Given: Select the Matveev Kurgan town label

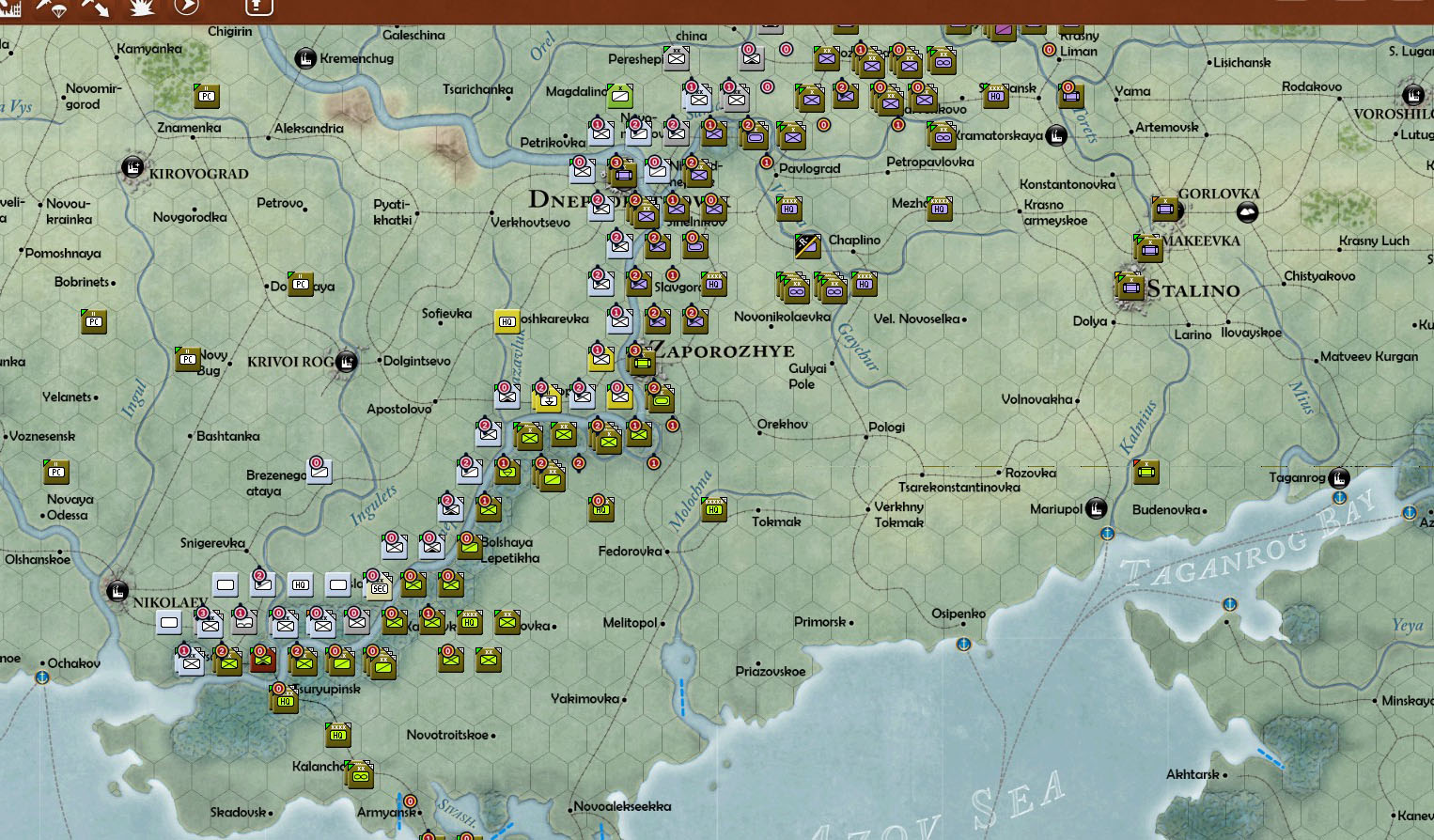Looking at the screenshot, I should coord(1369,357).
